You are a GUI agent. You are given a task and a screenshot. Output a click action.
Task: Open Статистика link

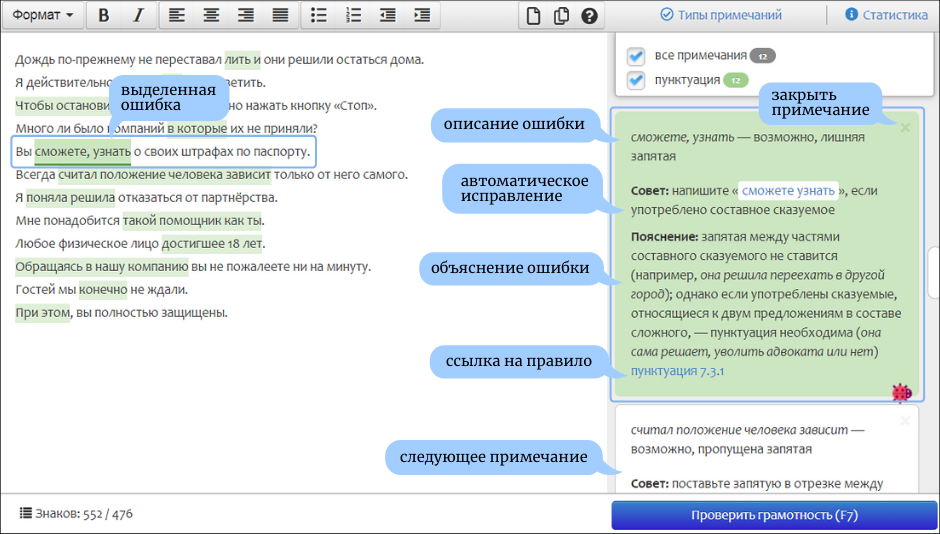886,16
